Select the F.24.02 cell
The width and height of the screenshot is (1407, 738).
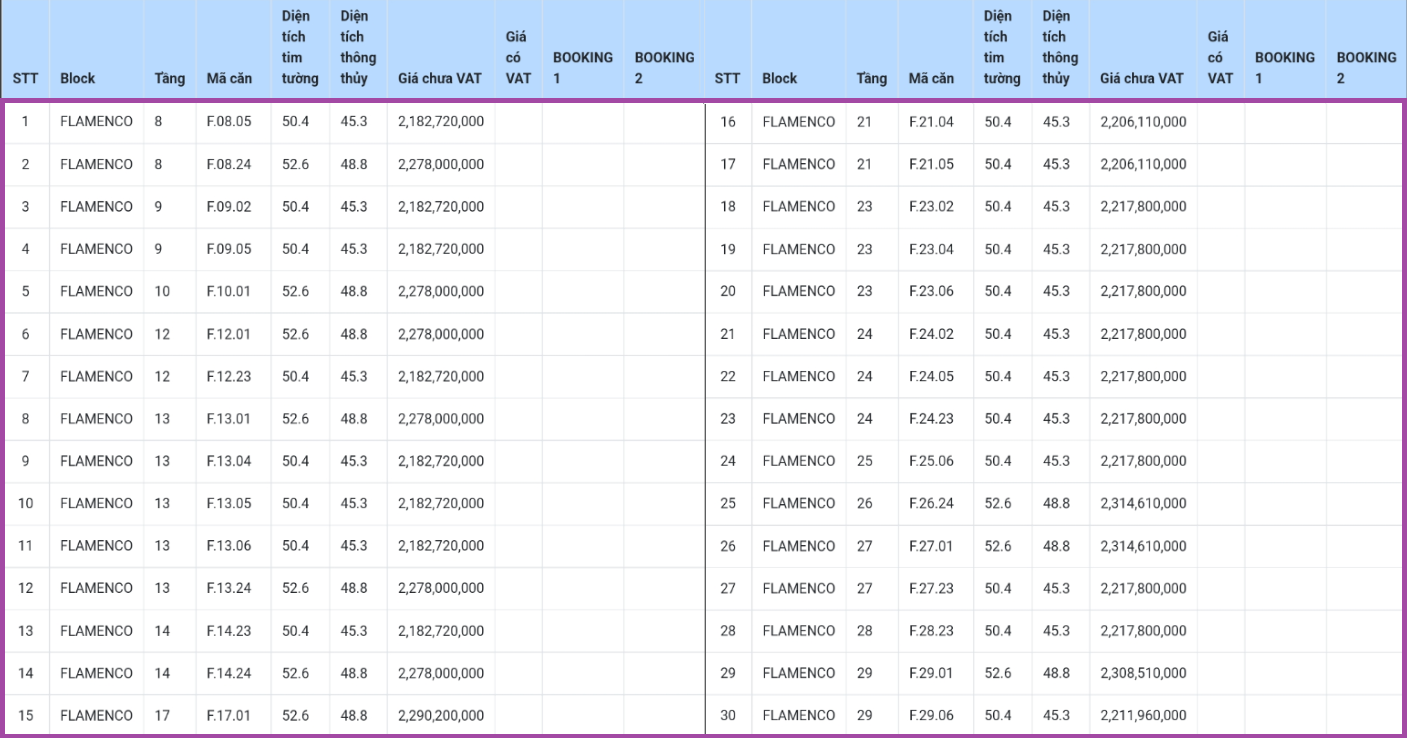931,334
